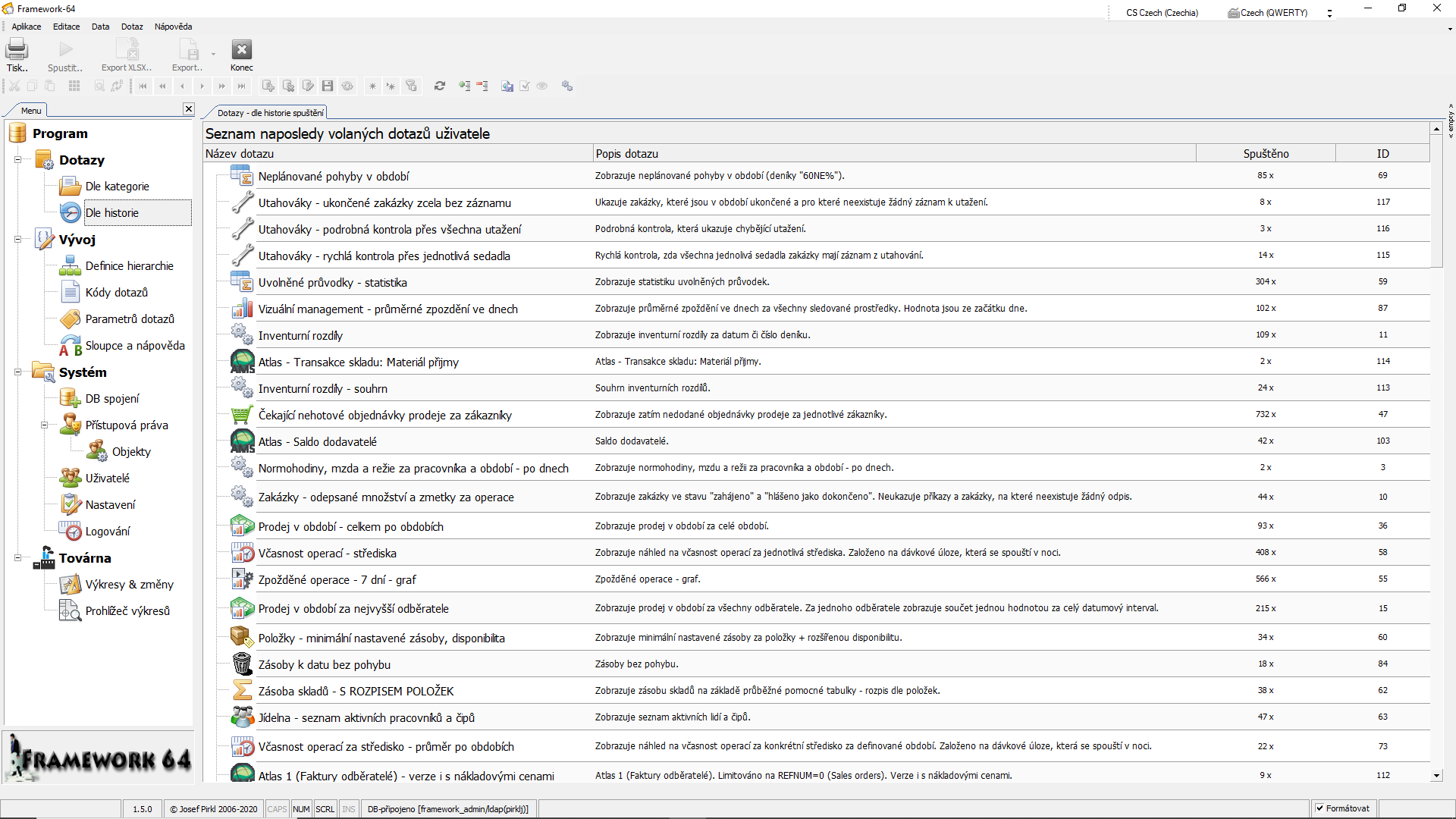Toggle the Formátovat checkbox
1456x819 pixels.
click(1320, 808)
